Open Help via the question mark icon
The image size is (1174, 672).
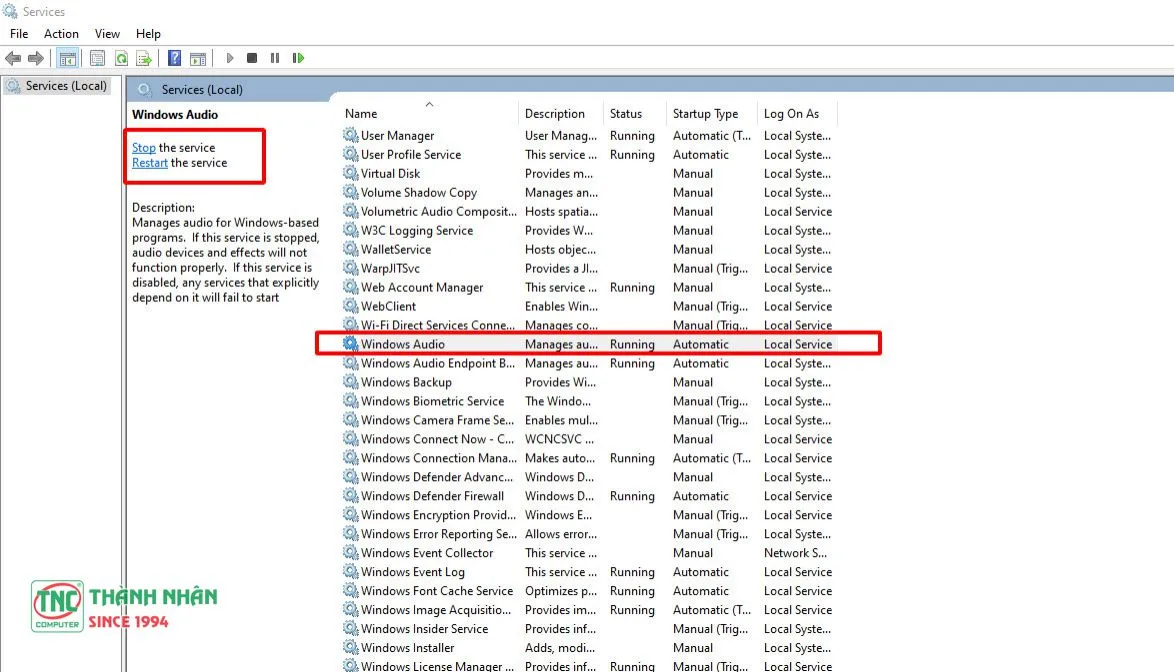pyautogui.click(x=175, y=57)
